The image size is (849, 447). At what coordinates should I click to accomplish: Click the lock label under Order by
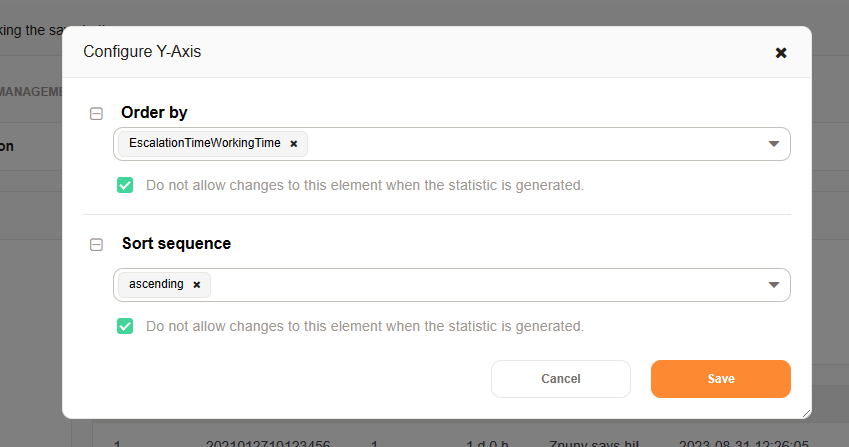click(x=364, y=185)
